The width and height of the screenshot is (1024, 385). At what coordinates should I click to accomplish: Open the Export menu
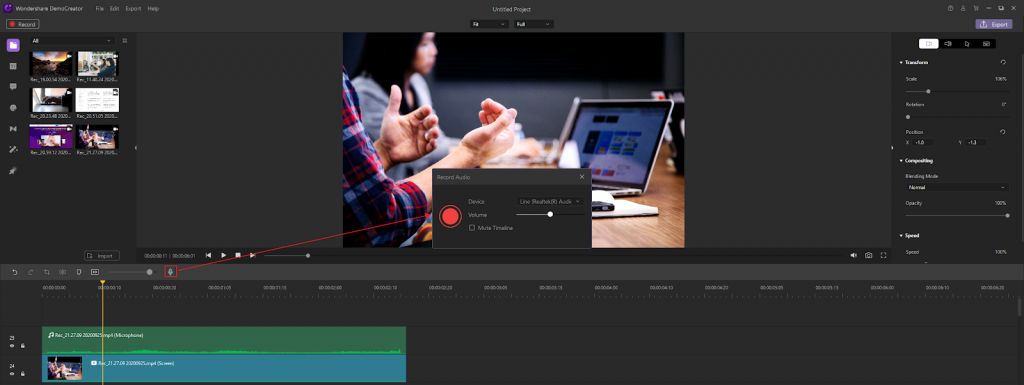point(133,8)
